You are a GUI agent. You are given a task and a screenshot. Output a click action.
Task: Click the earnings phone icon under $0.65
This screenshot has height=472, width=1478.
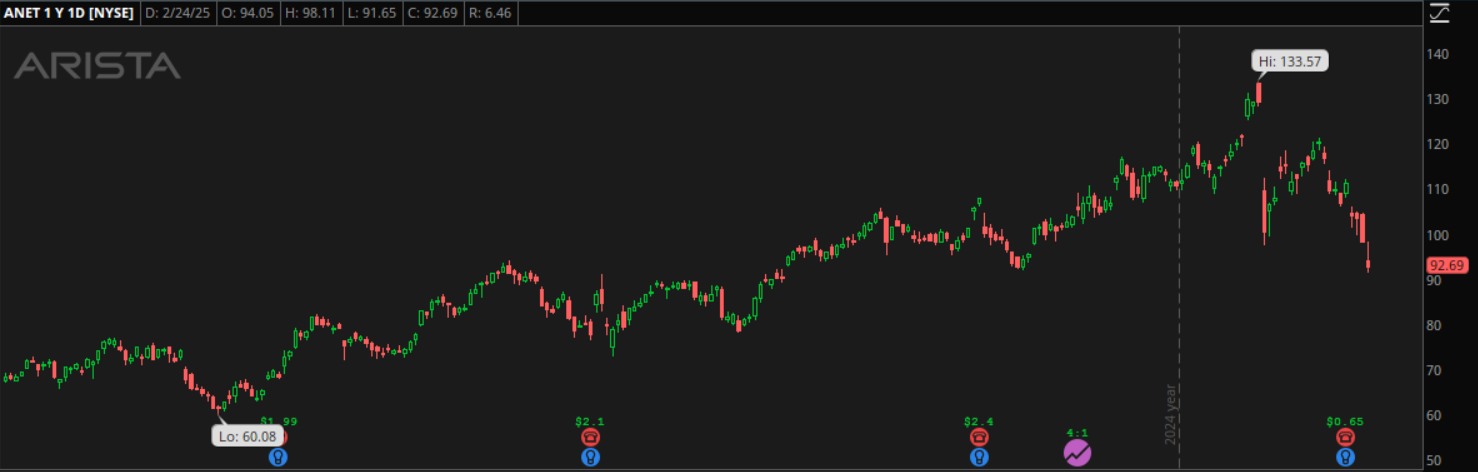(x=1346, y=437)
